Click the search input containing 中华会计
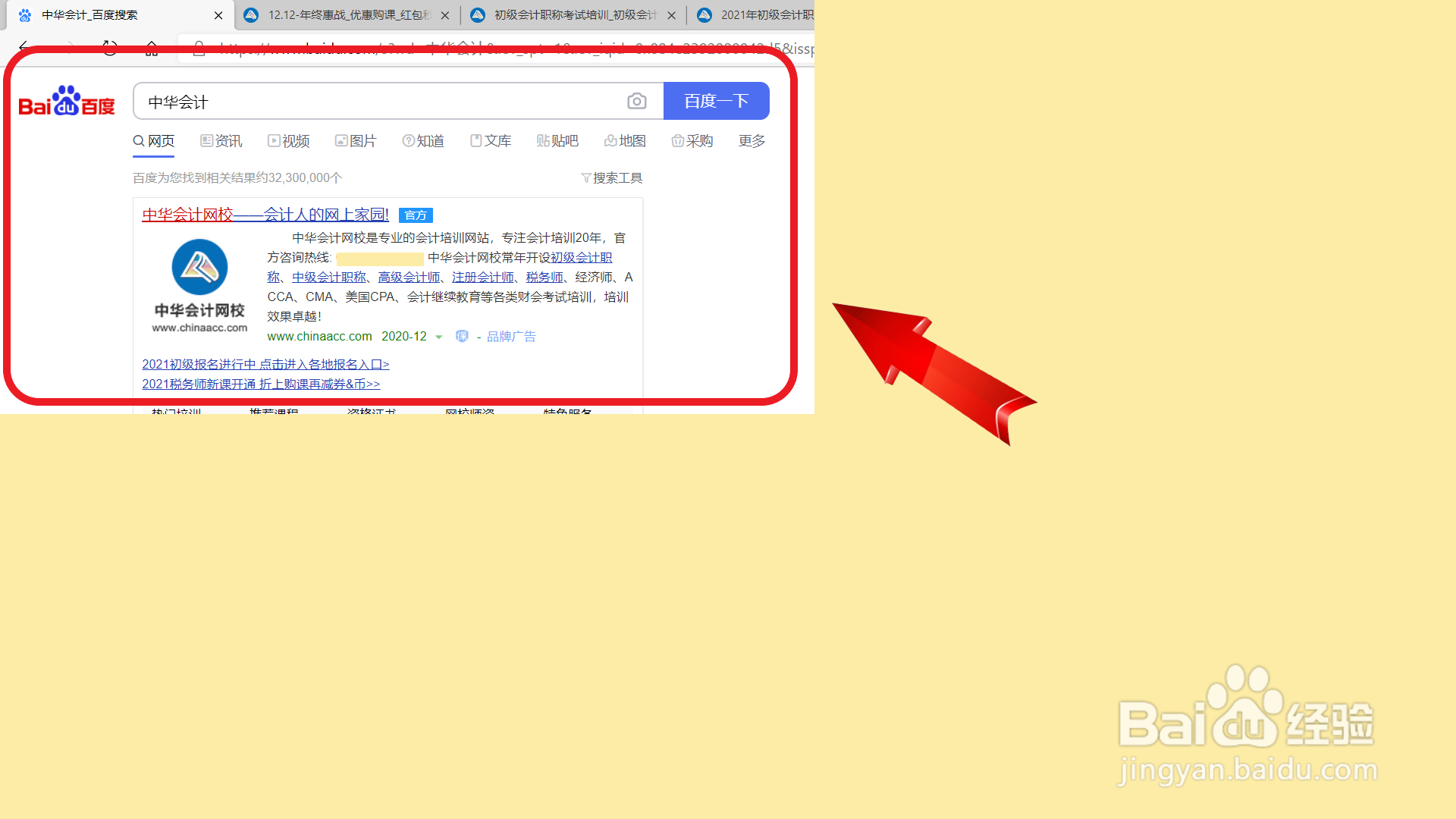This screenshot has height=819, width=1456. pyautogui.click(x=379, y=102)
